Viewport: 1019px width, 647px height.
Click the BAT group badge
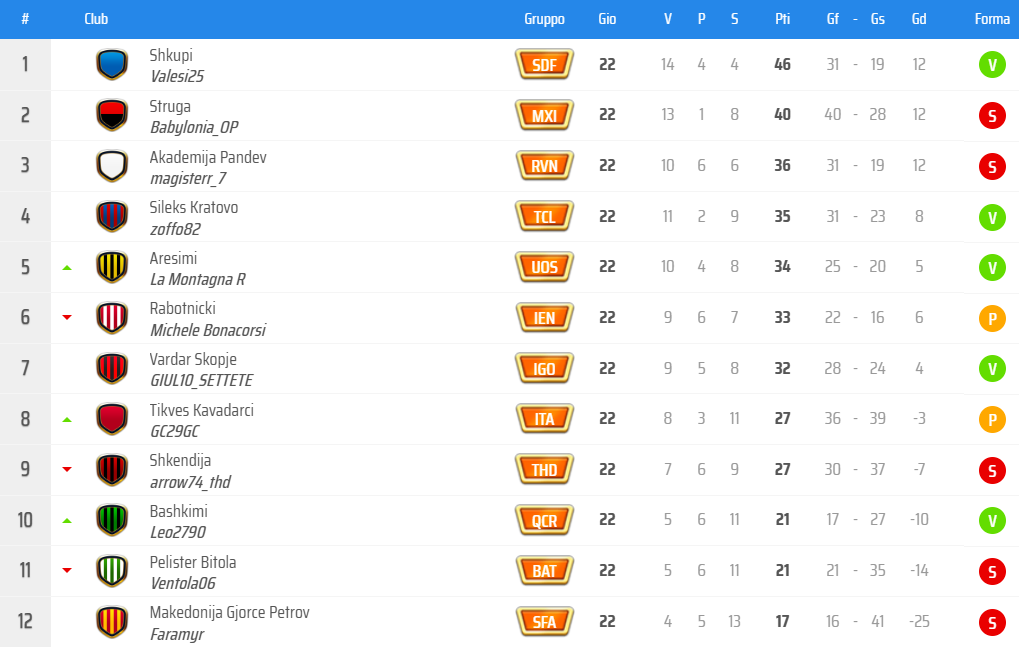pyautogui.click(x=544, y=571)
